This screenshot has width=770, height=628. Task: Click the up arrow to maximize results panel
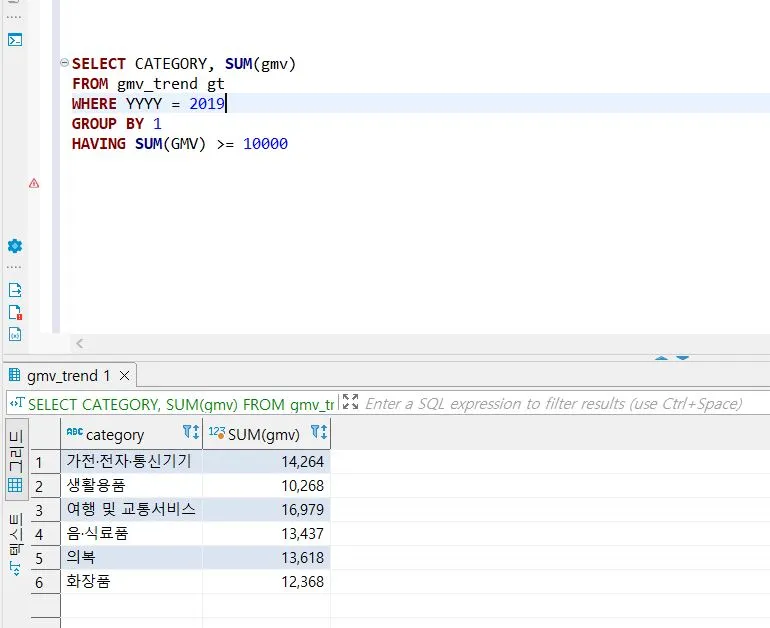tap(661, 358)
